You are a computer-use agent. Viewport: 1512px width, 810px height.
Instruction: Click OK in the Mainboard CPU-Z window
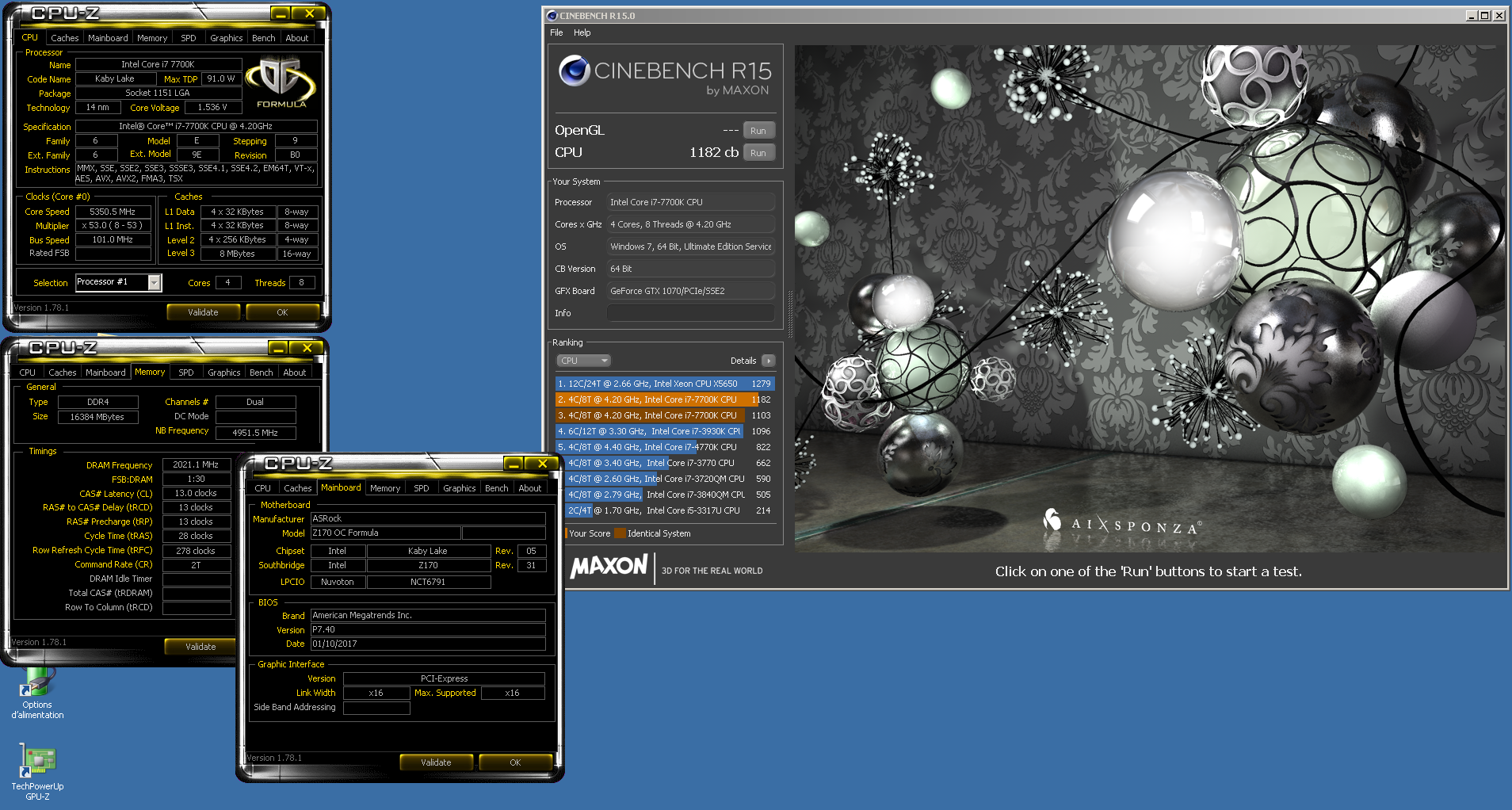(x=515, y=762)
